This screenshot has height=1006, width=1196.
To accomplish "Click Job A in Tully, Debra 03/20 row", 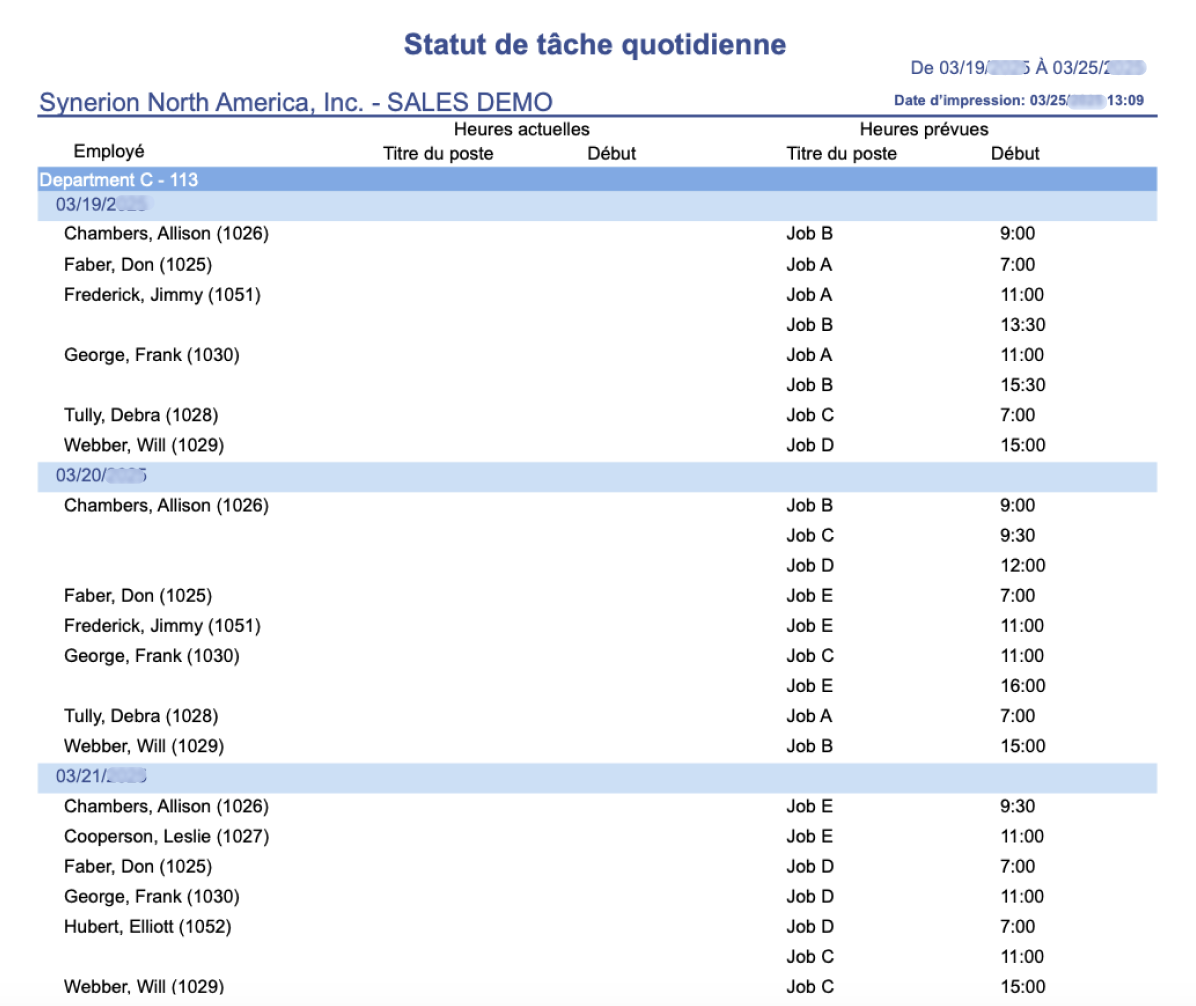I will (x=809, y=716).
